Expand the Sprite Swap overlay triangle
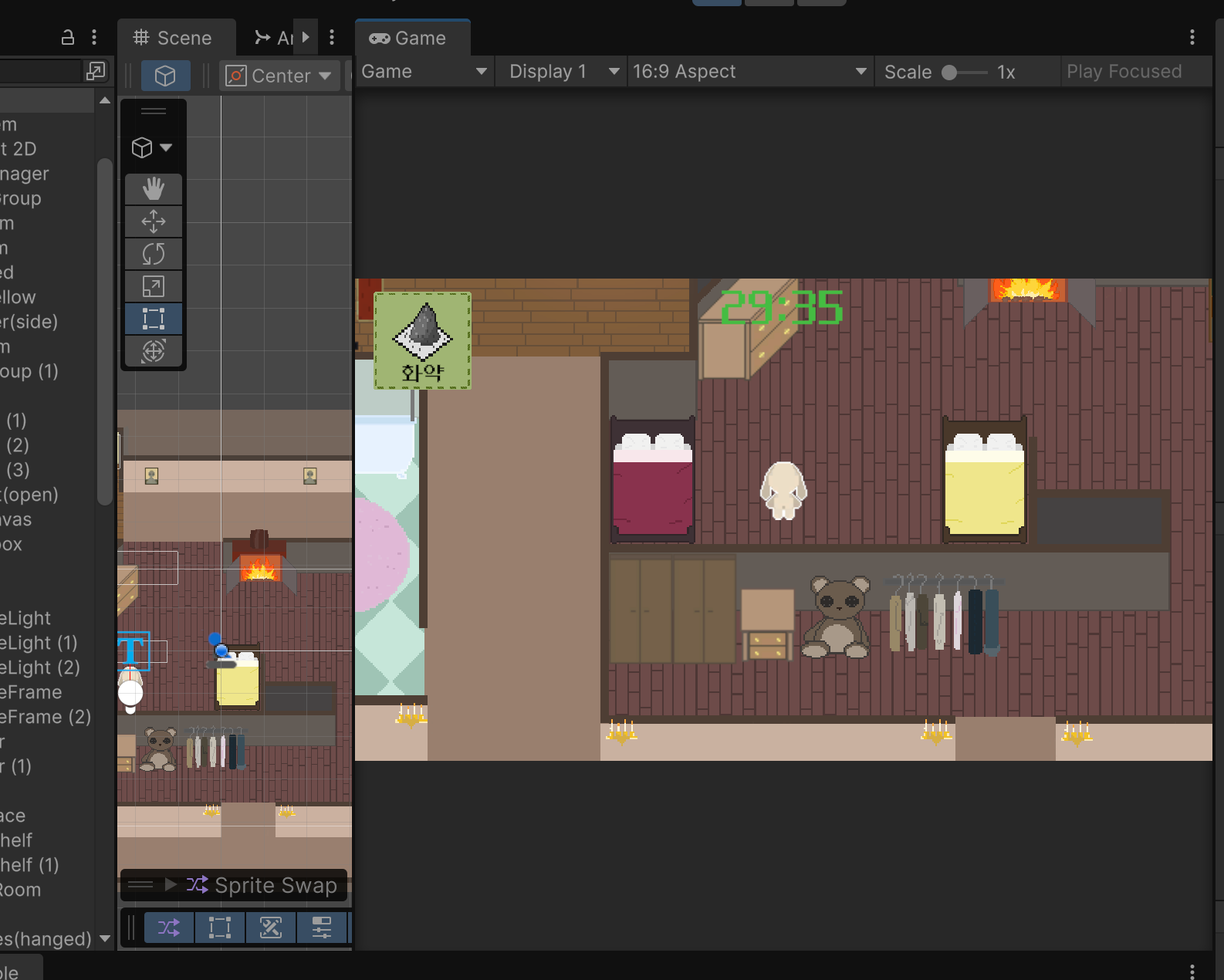 point(171,884)
